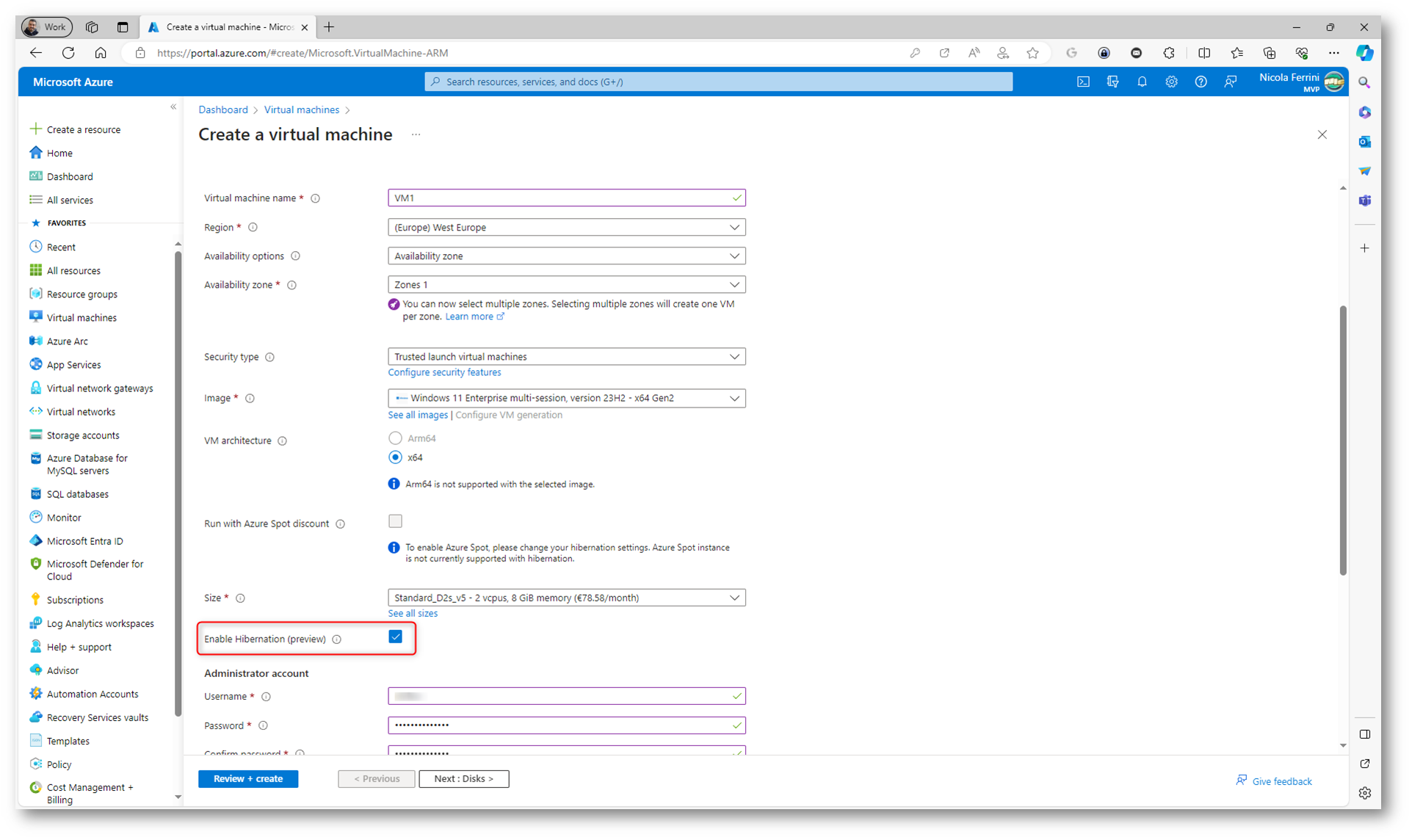The image size is (1412, 840).
Task: Open the header feedback icon beside the user name
Action: [x=1231, y=82]
